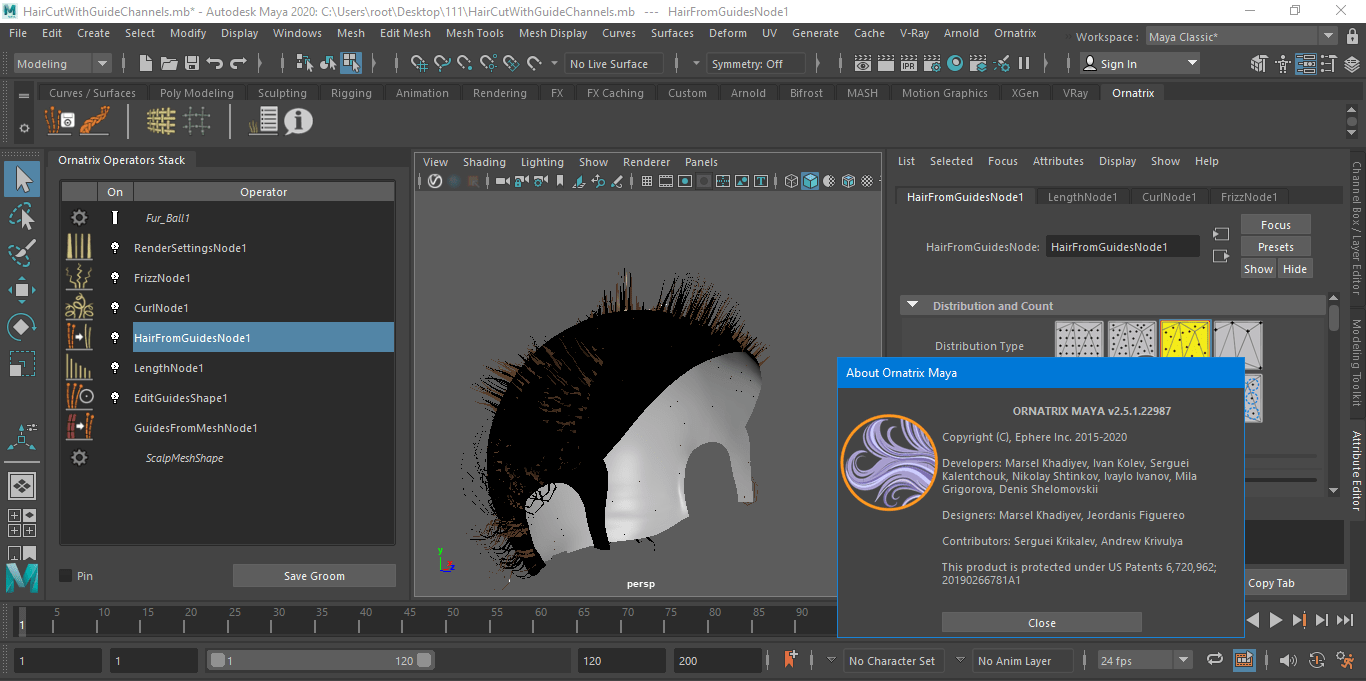Close the About Ornatrix Maya dialog
The image size is (1366, 681).
pyautogui.click(x=1041, y=623)
